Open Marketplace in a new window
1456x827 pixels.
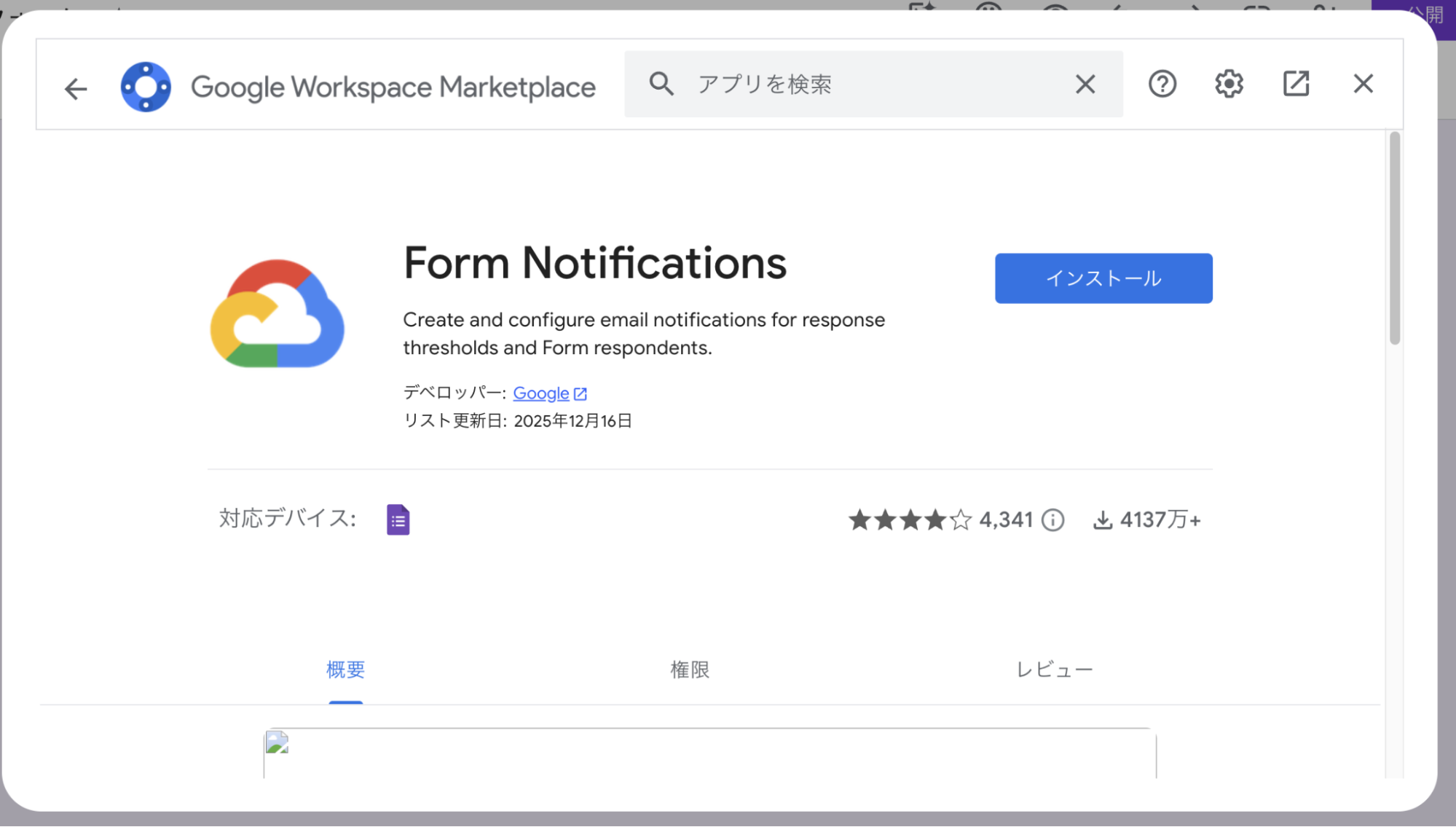(1295, 84)
